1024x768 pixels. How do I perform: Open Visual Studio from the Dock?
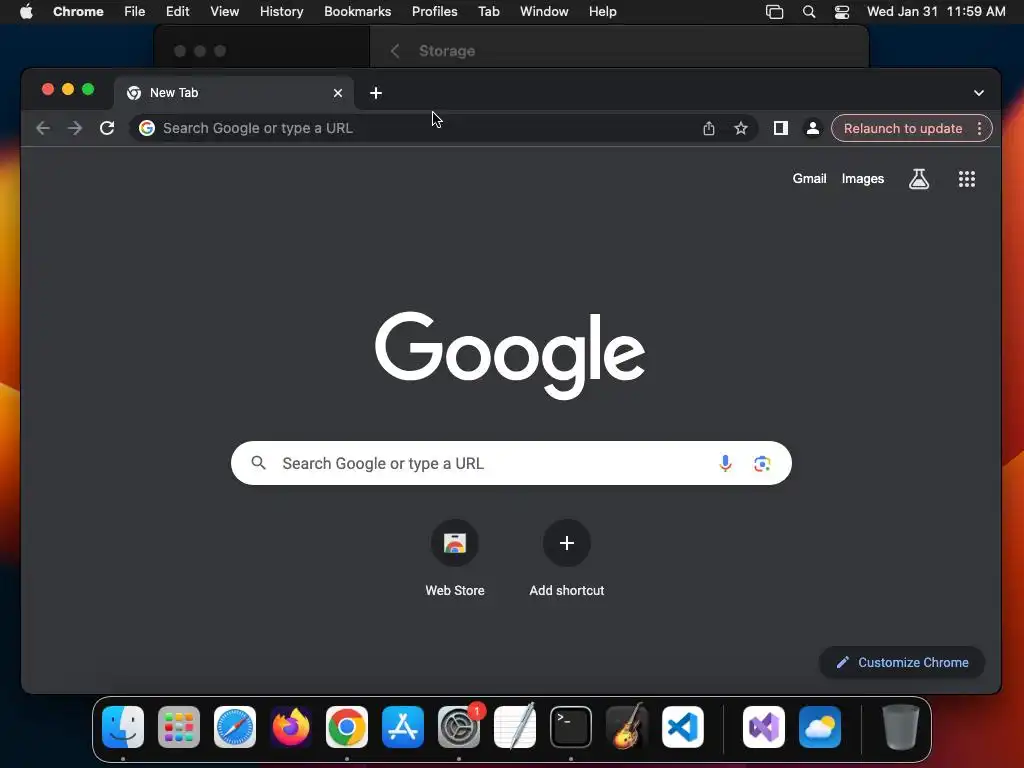pyautogui.click(x=763, y=727)
